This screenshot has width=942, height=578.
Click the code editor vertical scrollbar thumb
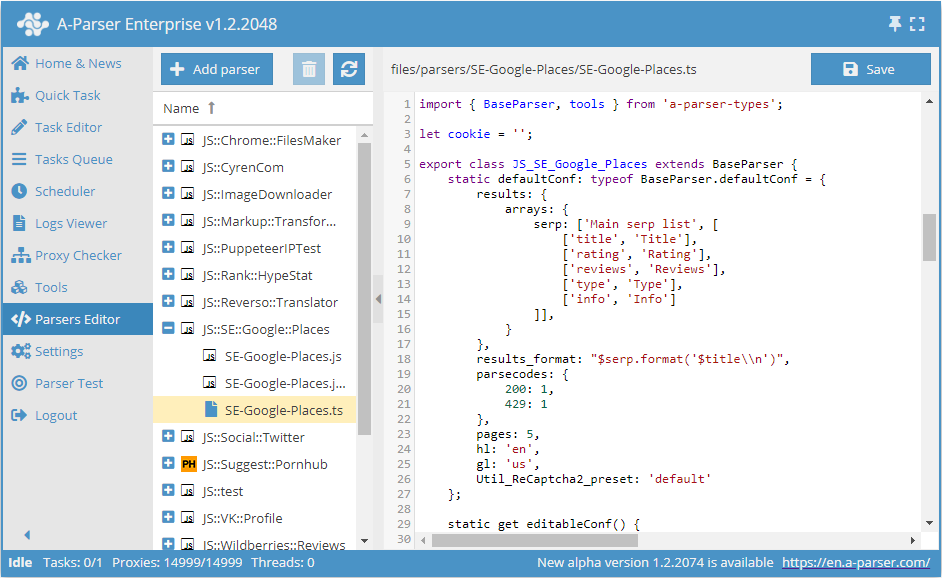point(929,237)
